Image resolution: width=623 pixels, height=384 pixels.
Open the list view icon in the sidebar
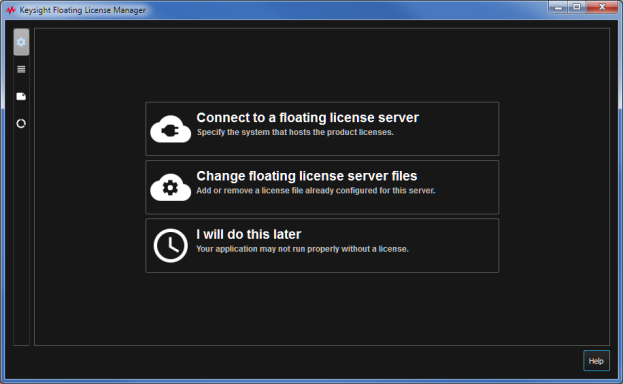tap(21, 69)
